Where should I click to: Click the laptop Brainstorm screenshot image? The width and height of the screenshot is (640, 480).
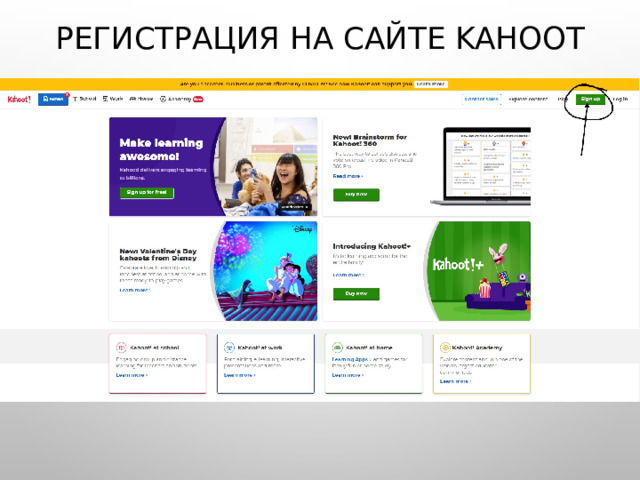pos(480,166)
